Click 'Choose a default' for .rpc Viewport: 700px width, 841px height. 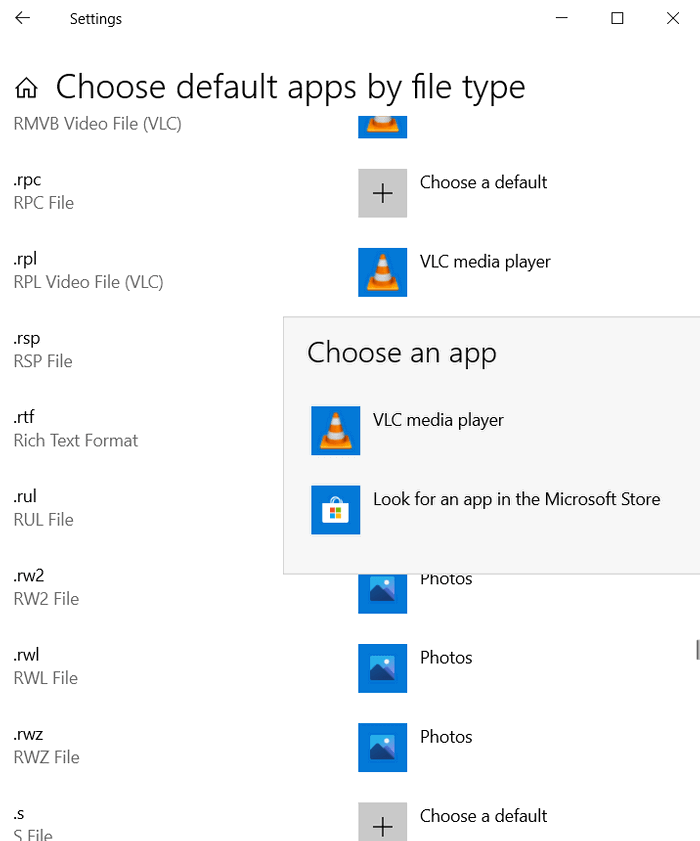483,182
